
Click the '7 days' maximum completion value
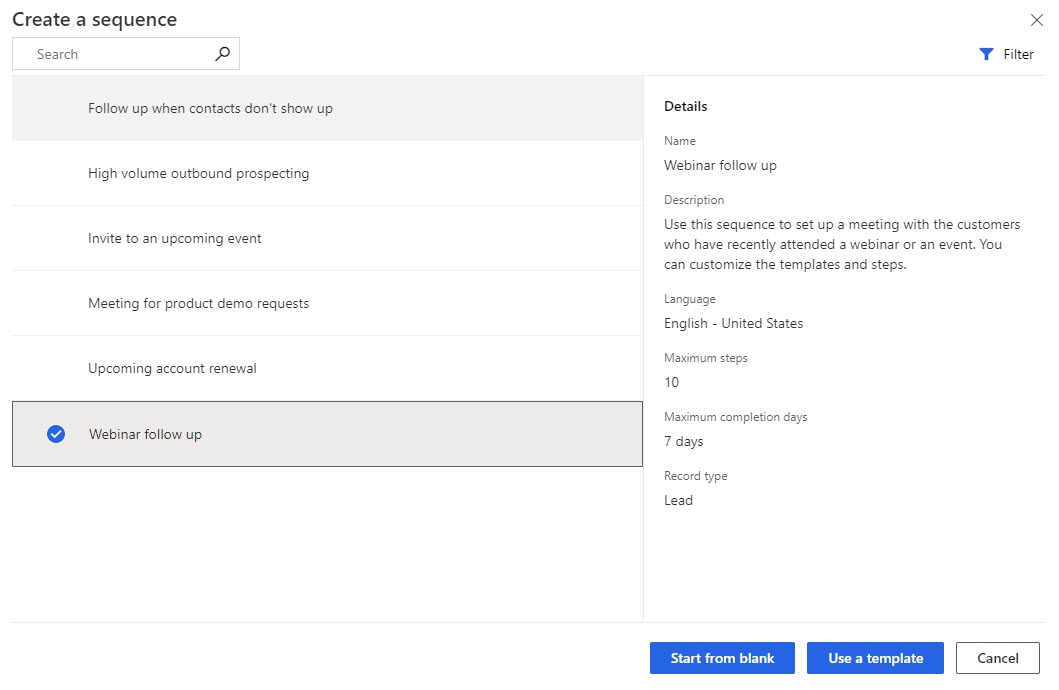[x=683, y=441]
